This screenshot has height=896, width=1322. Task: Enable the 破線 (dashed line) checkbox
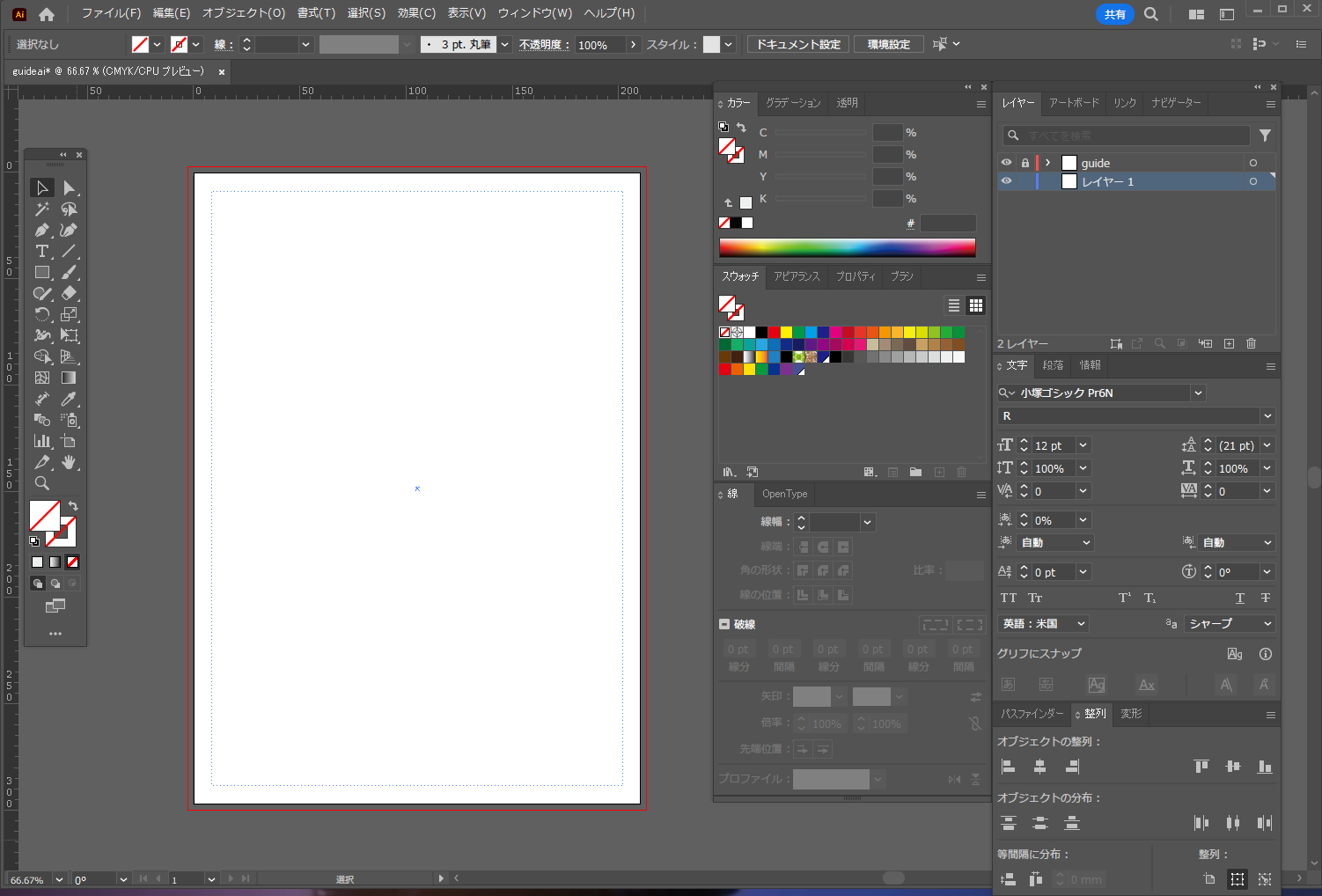(724, 624)
